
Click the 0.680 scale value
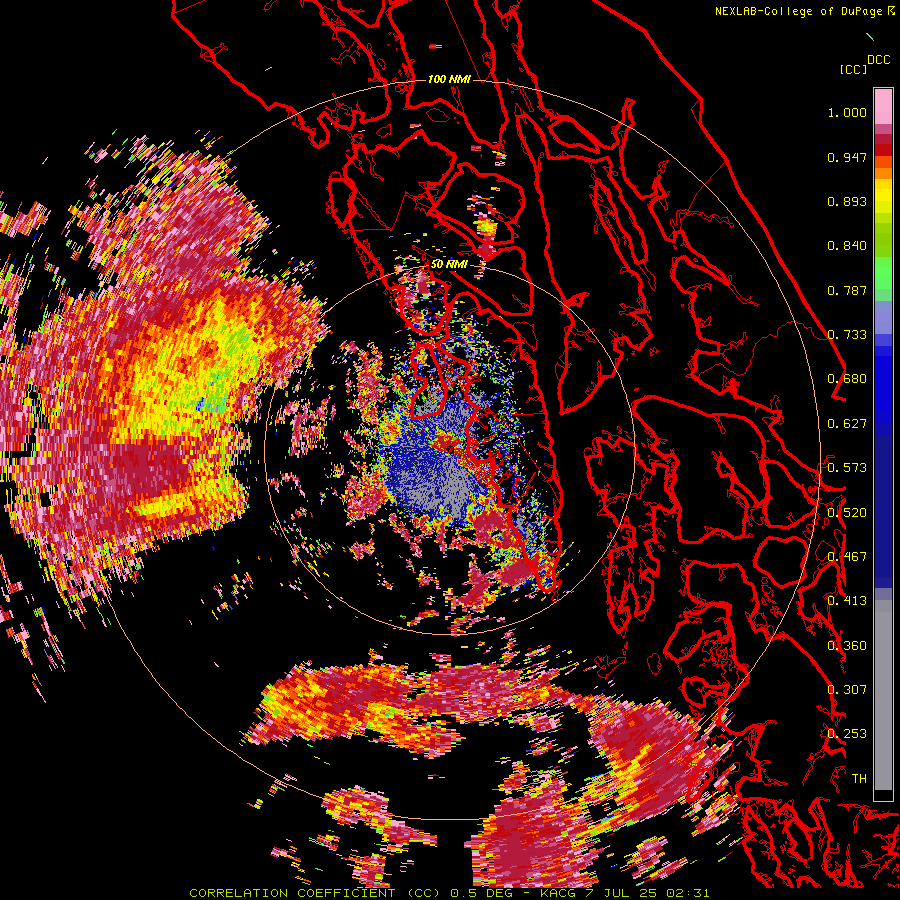847,379
